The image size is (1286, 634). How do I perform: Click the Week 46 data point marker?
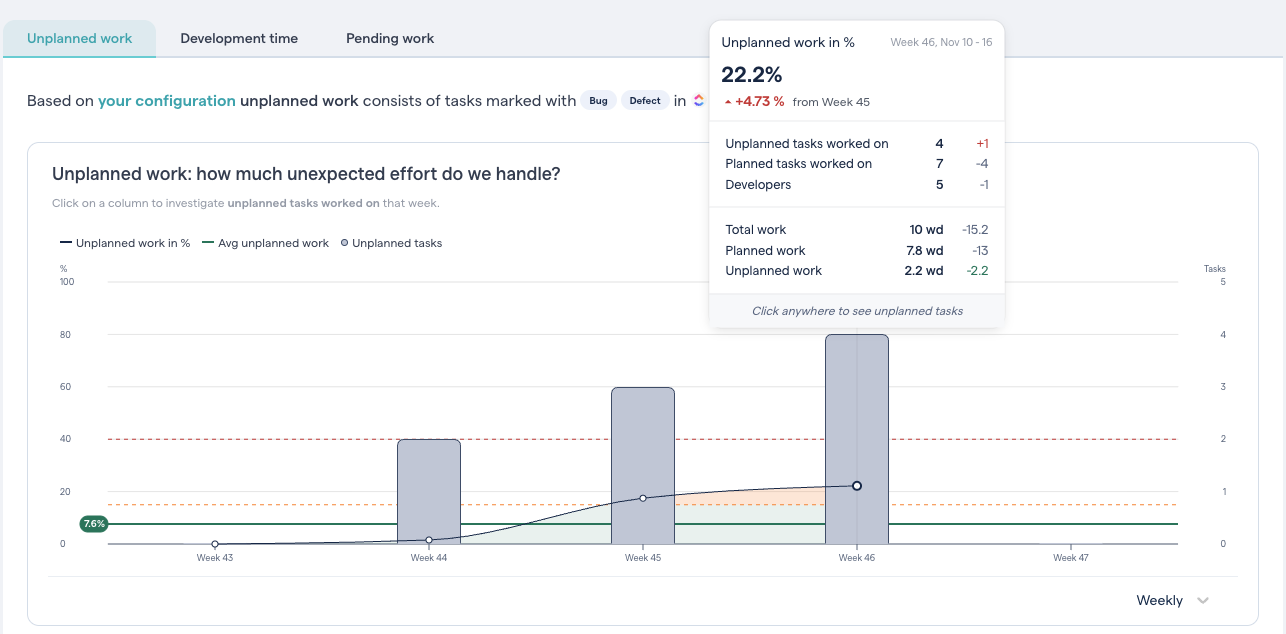point(857,485)
